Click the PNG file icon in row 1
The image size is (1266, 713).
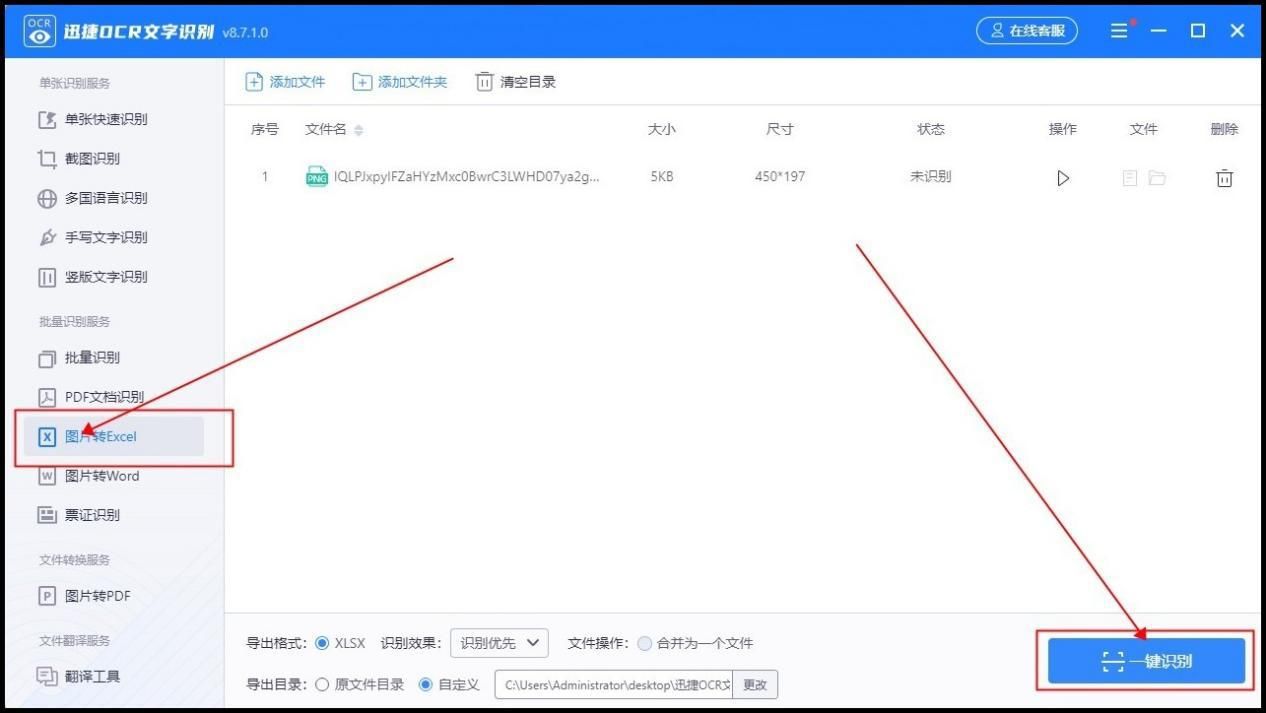pyautogui.click(x=317, y=177)
